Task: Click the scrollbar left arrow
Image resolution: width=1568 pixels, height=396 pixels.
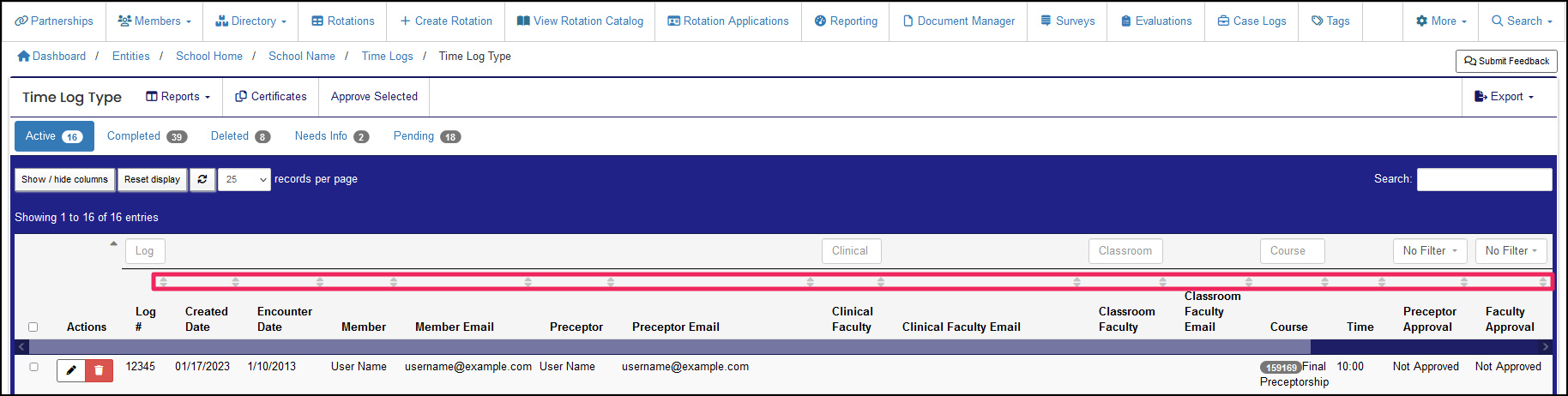Action: pos(21,346)
